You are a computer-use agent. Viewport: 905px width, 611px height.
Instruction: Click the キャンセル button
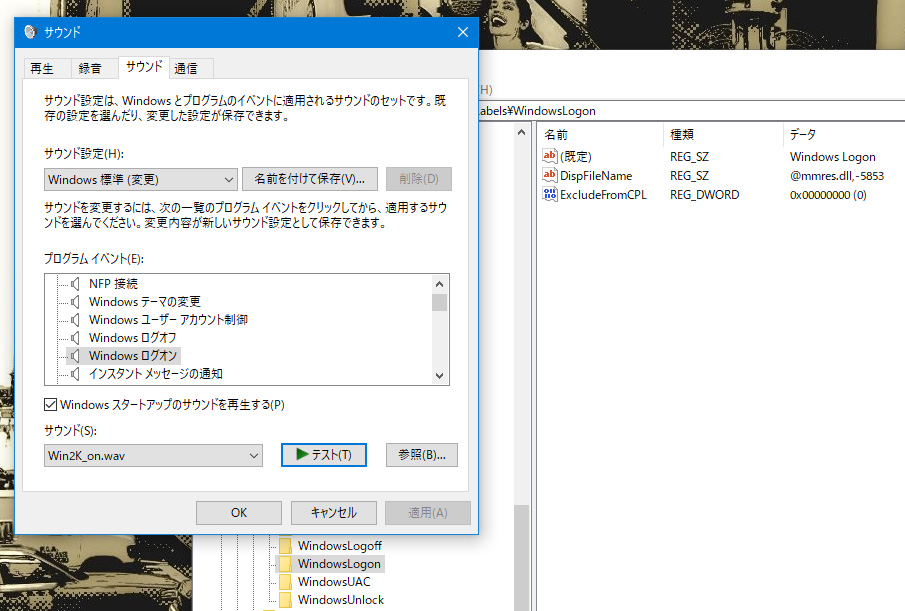(334, 512)
